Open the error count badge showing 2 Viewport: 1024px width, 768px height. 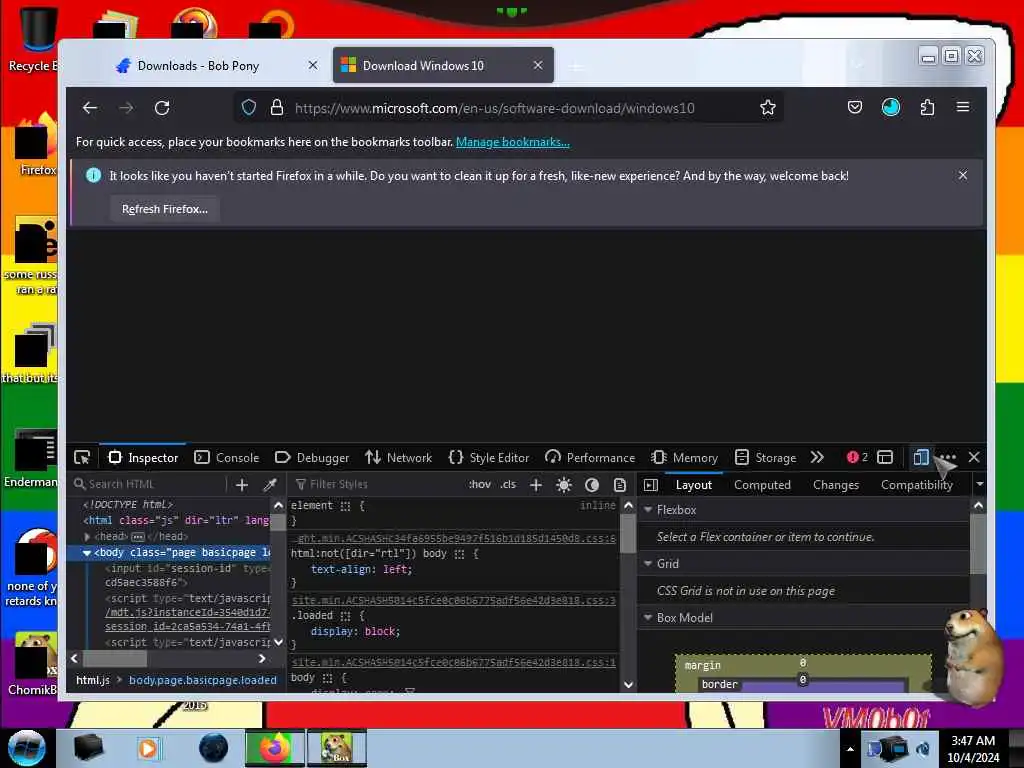click(x=857, y=457)
